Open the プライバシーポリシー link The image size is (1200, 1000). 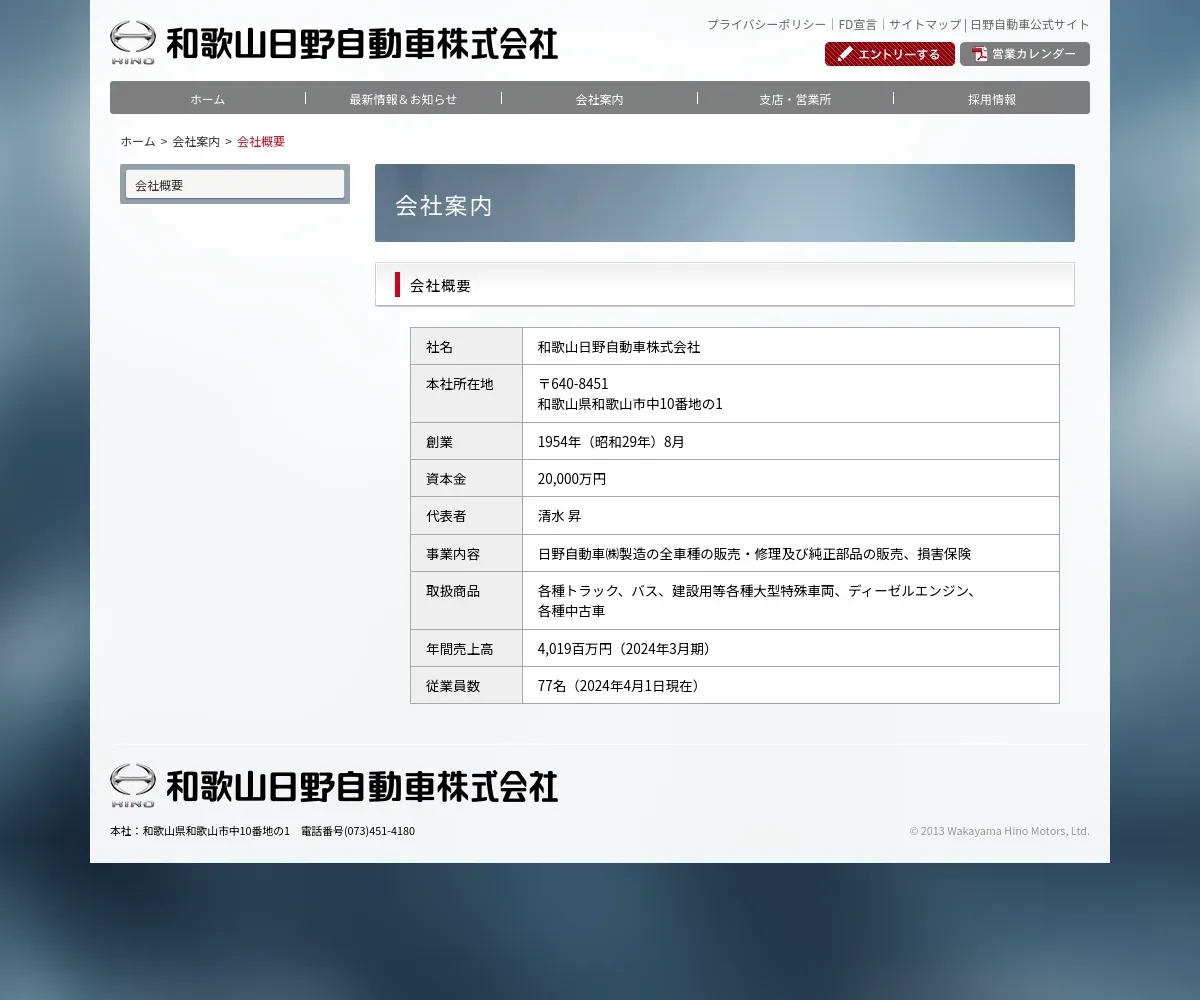tap(767, 24)
